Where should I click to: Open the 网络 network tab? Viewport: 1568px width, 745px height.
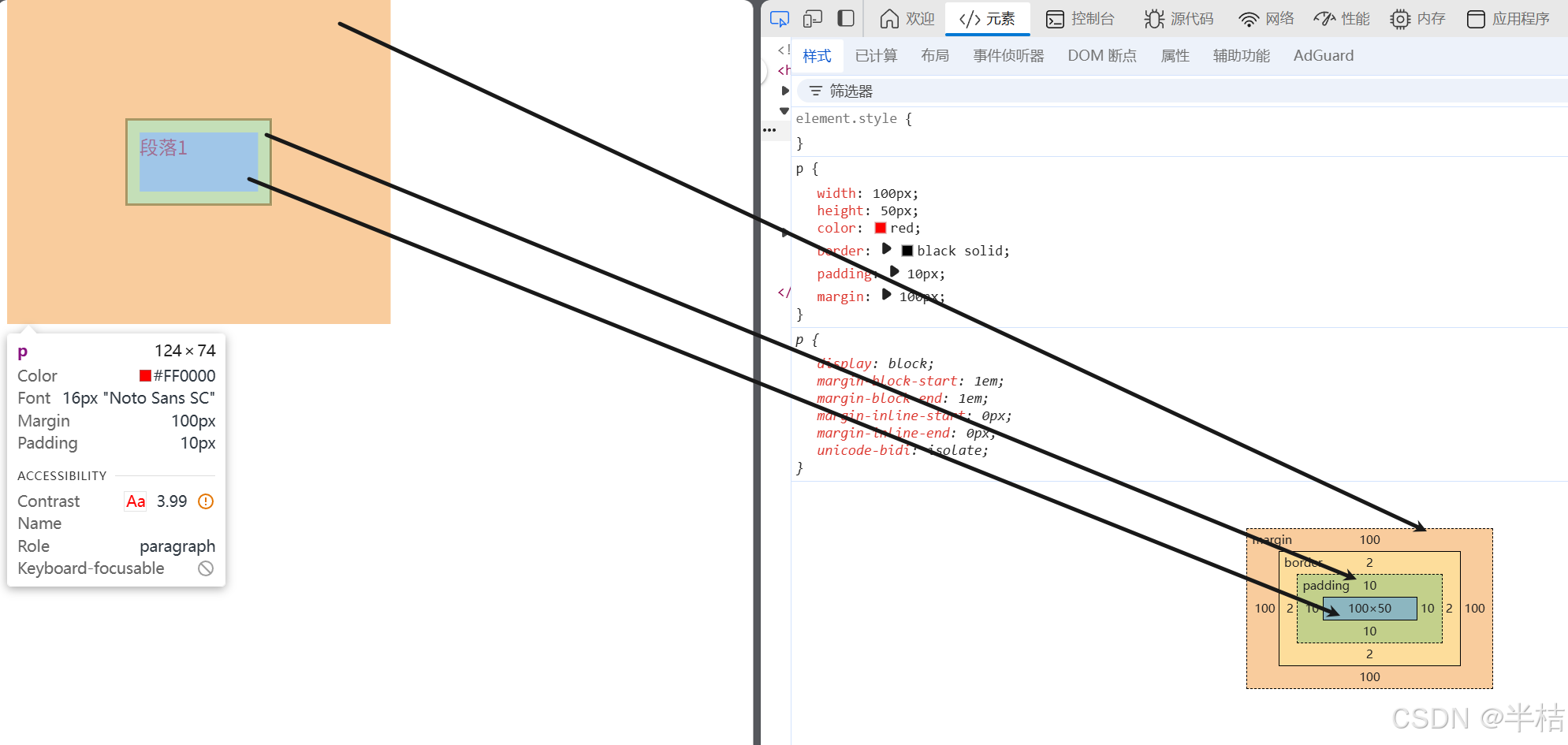coord(1266,18)
